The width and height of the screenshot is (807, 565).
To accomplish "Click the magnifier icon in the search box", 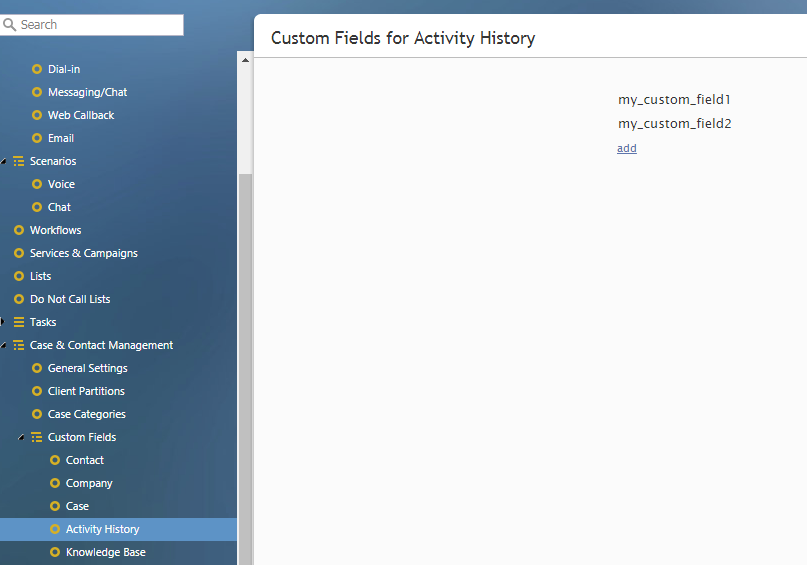I will point(9,24).
